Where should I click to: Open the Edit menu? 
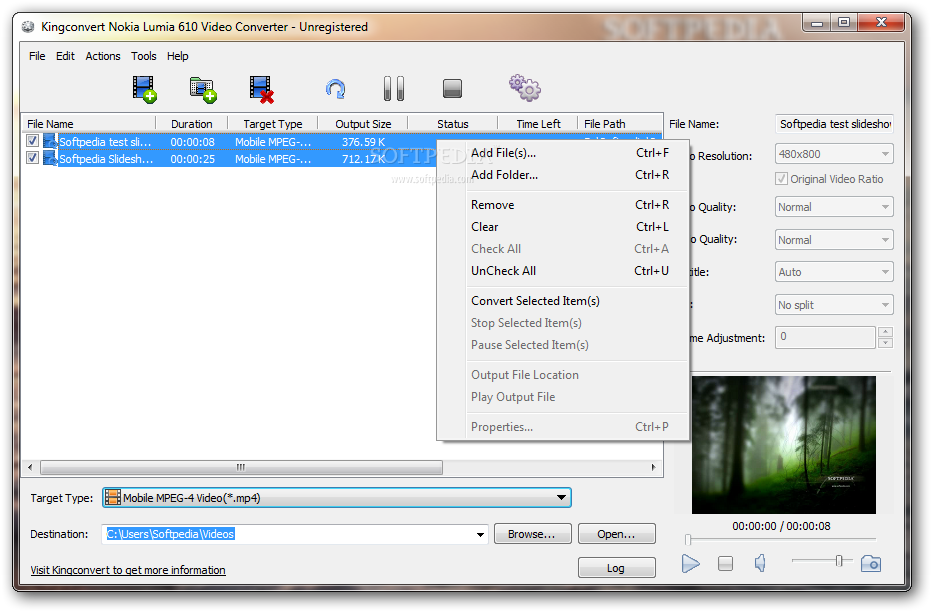[x=65, y=56]
